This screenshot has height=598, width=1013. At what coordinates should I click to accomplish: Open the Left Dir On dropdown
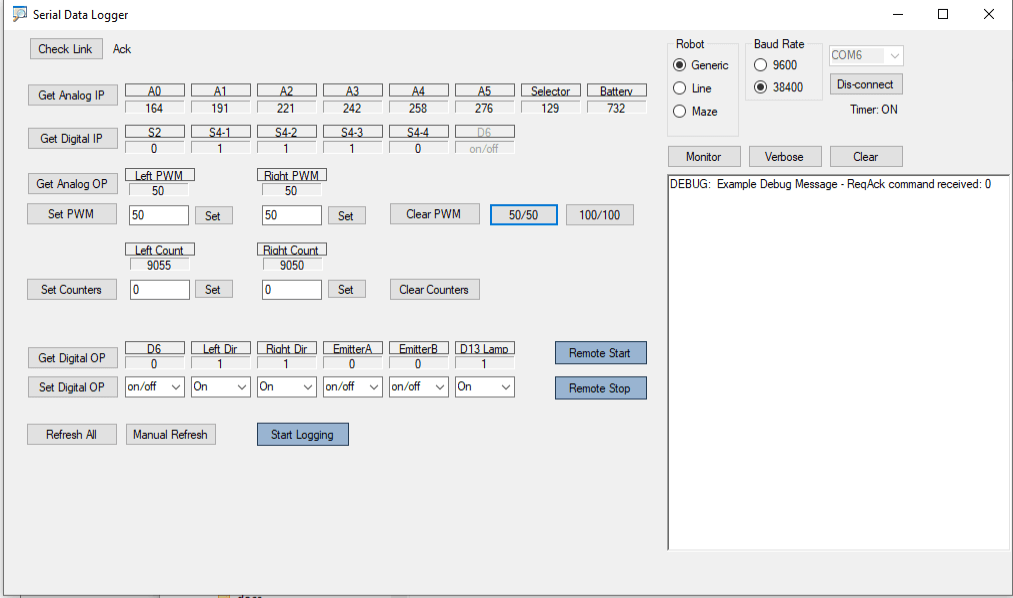click(220, 387)
